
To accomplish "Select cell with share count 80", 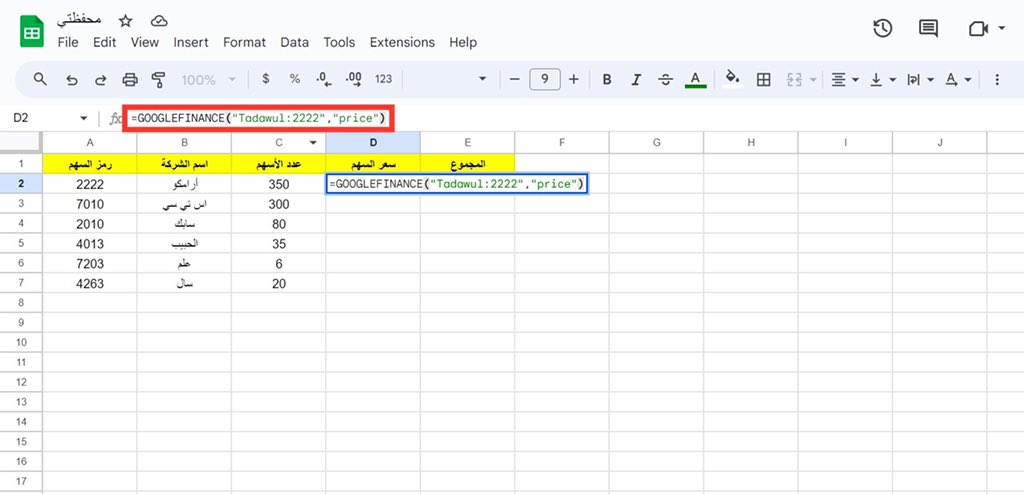I will (x=278, y=224).
